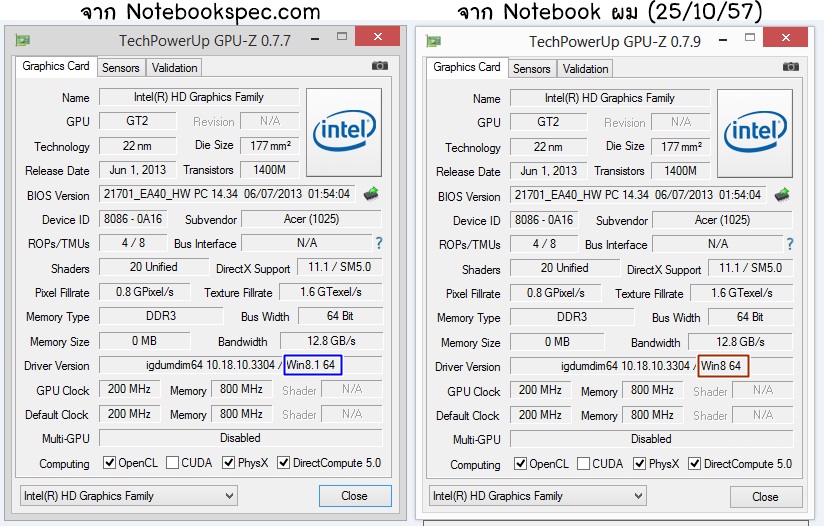Viewport: 824px width, 526px height.
Task: Click Memory Type DDR3 field in GPU-Z 0.7.7
Action: pyautogui.click(x=161, y=316)
